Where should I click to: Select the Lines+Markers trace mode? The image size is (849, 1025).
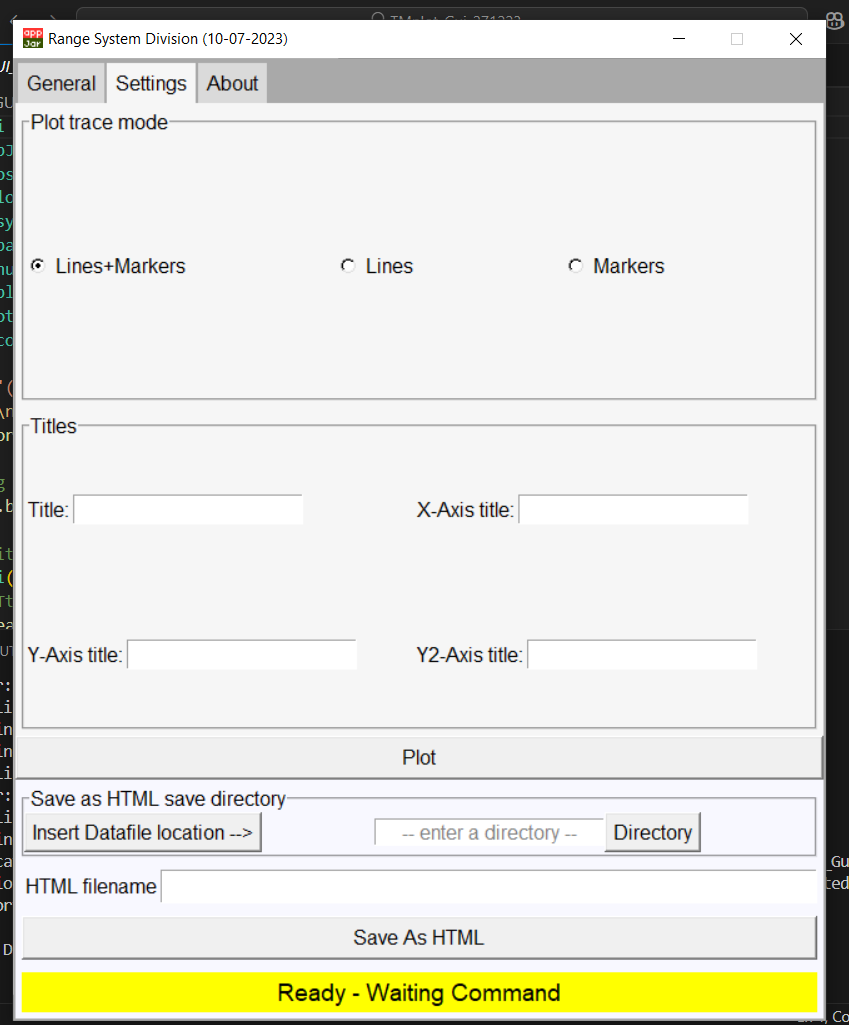click(x=38, y=266)
